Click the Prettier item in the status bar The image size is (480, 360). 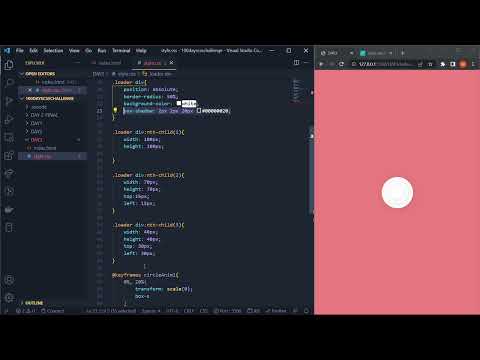pyautogui.click(x=276, y=311)
